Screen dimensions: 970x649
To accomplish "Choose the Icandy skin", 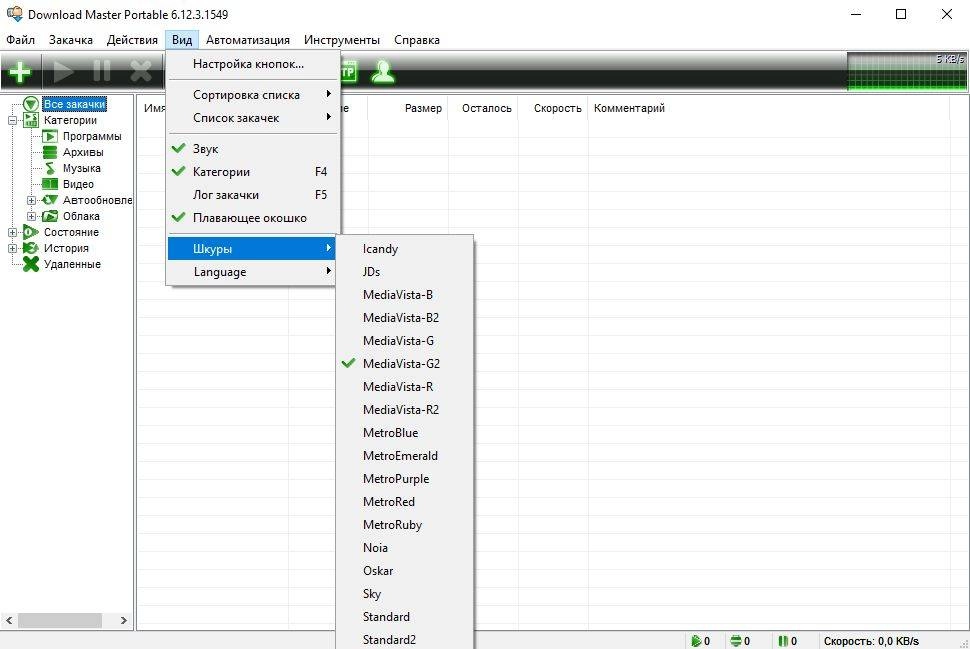I will [x=405, y=249].
